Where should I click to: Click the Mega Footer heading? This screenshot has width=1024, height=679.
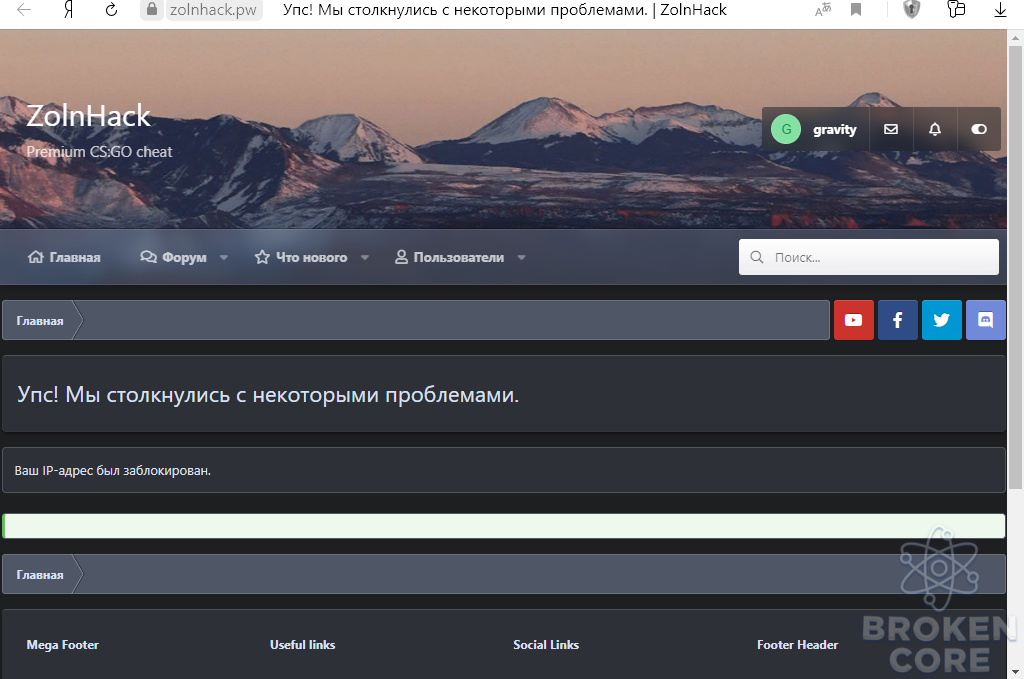pyautogui.click(x=63, y=645)
